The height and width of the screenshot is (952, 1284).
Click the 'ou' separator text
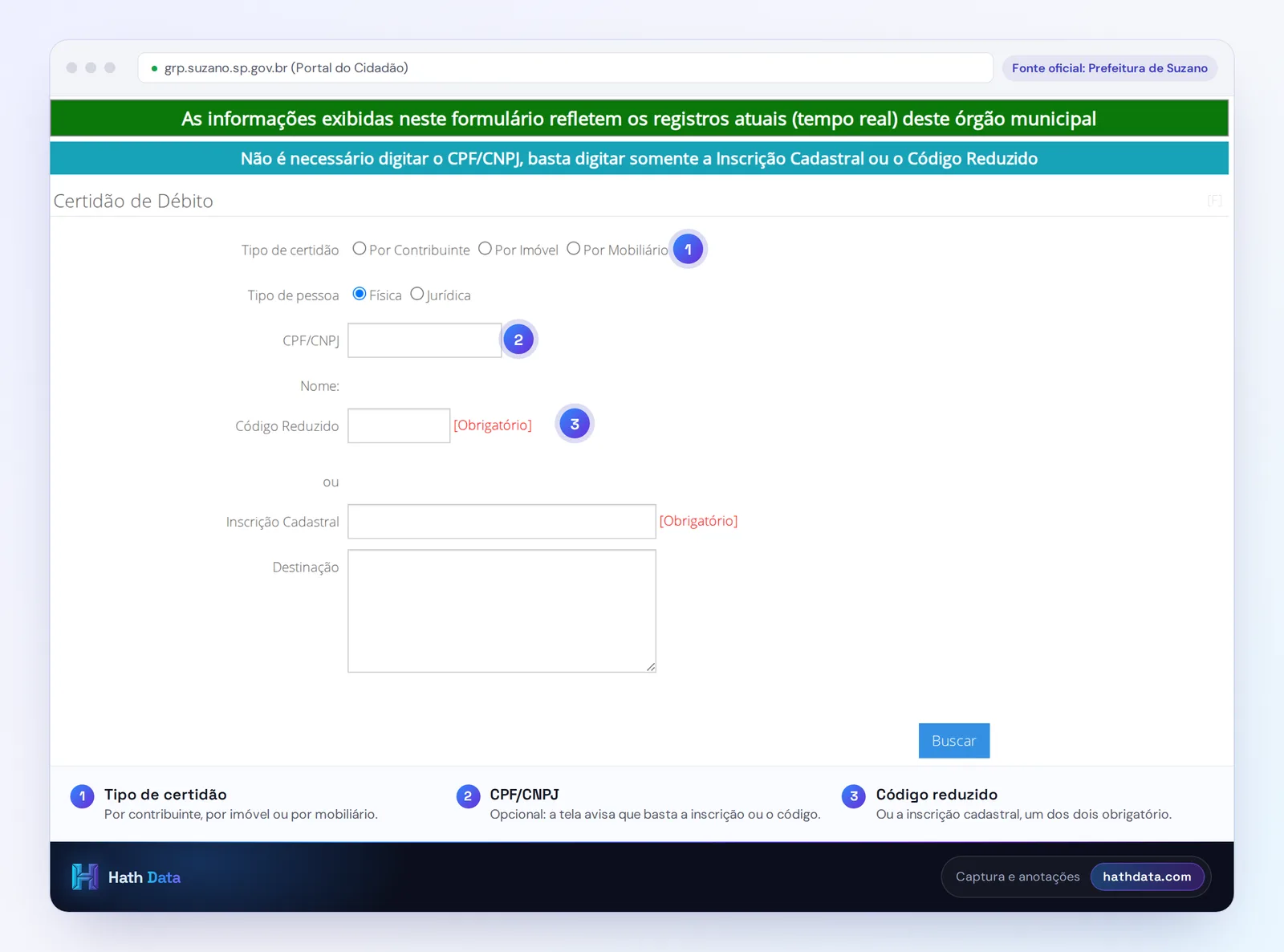331,482
